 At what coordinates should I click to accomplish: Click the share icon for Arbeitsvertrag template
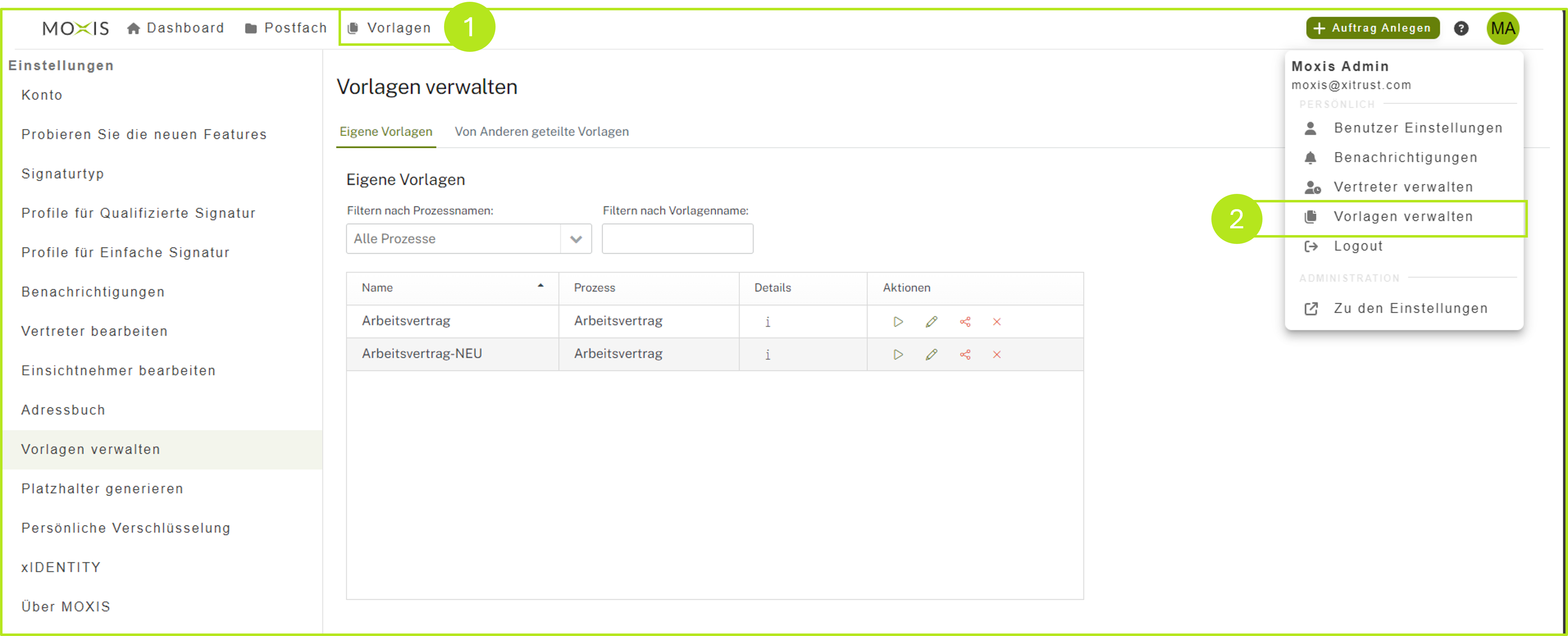point(965,321)
